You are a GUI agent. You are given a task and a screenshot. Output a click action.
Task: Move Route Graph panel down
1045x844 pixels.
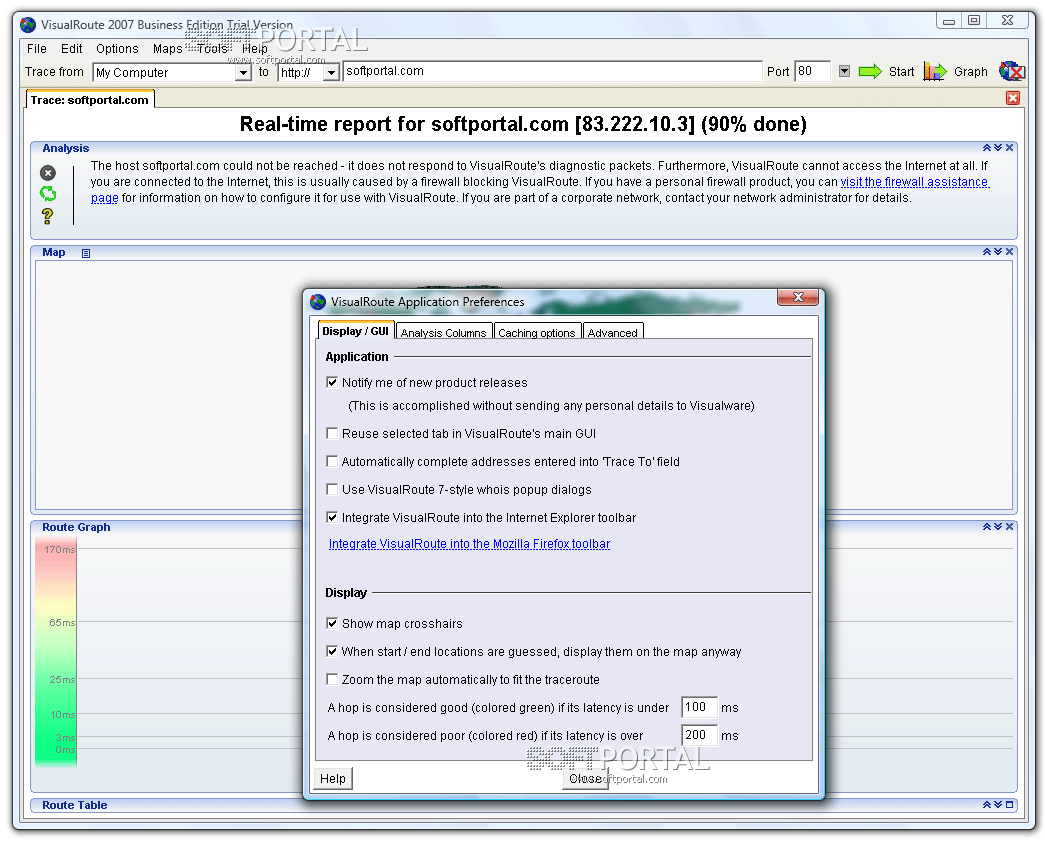998,527
